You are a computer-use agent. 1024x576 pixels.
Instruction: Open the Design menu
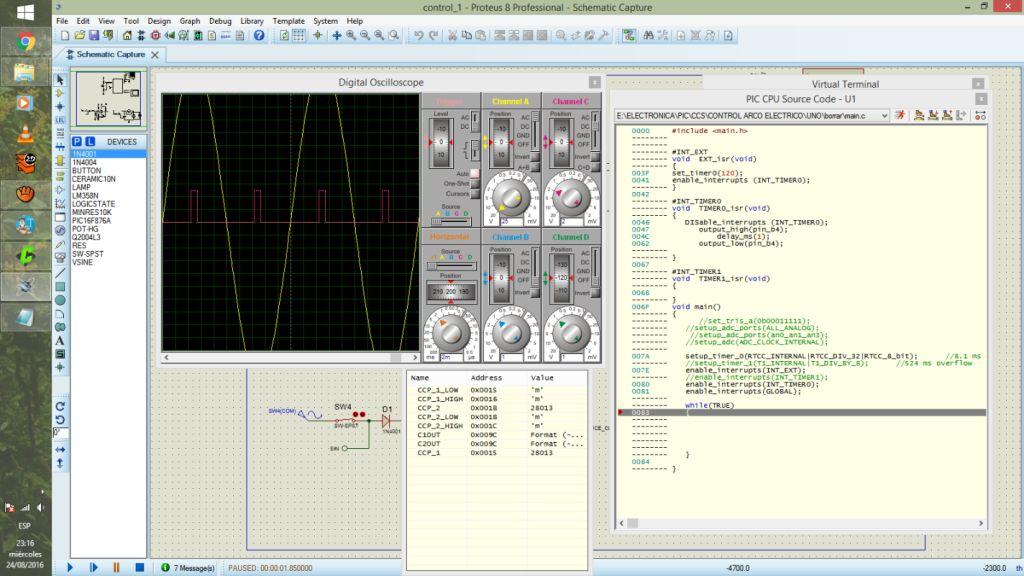[x=159, y=21]
